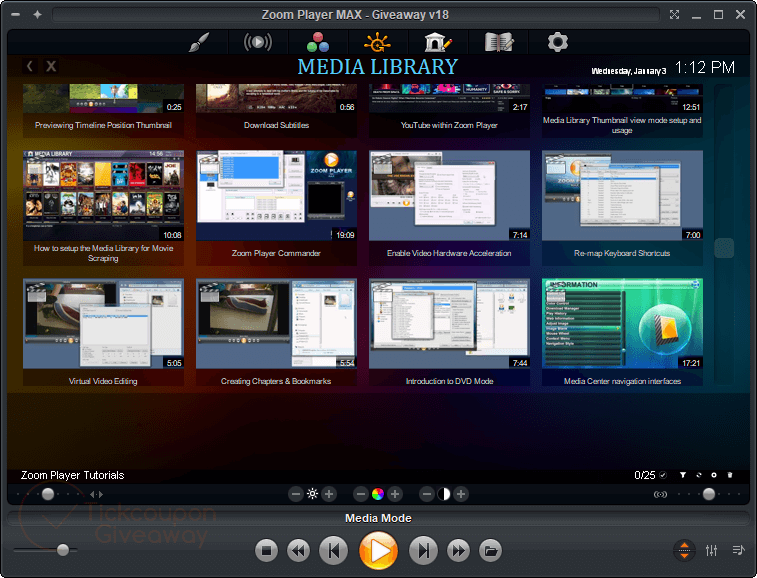This screenshot has height=578, width=757.
Task: Open Re-map Keyboard Shortcuts tutorial
Action: pos(622,208)
